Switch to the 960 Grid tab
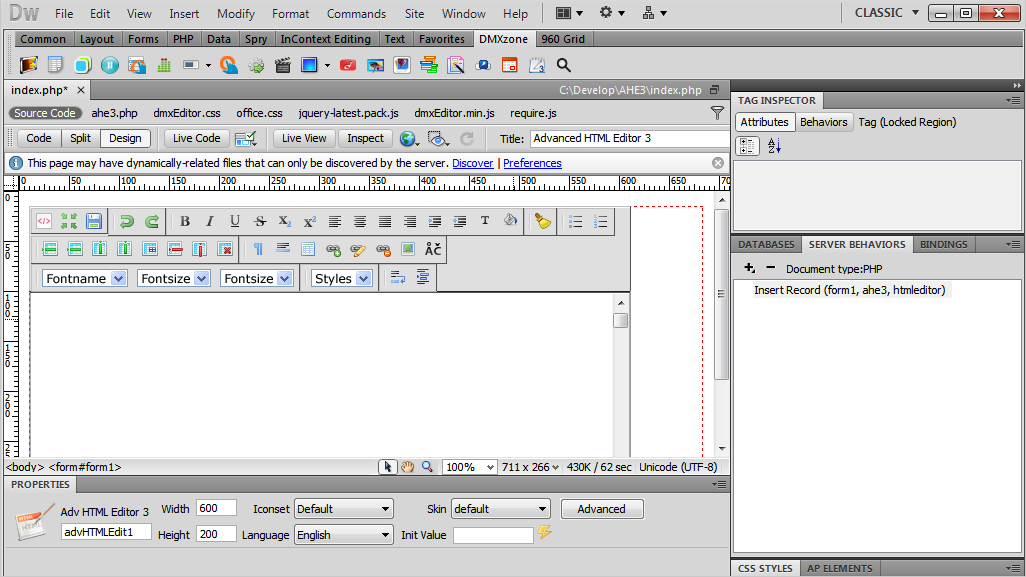Screen dimensions: 1026x577 click(563, 39)
